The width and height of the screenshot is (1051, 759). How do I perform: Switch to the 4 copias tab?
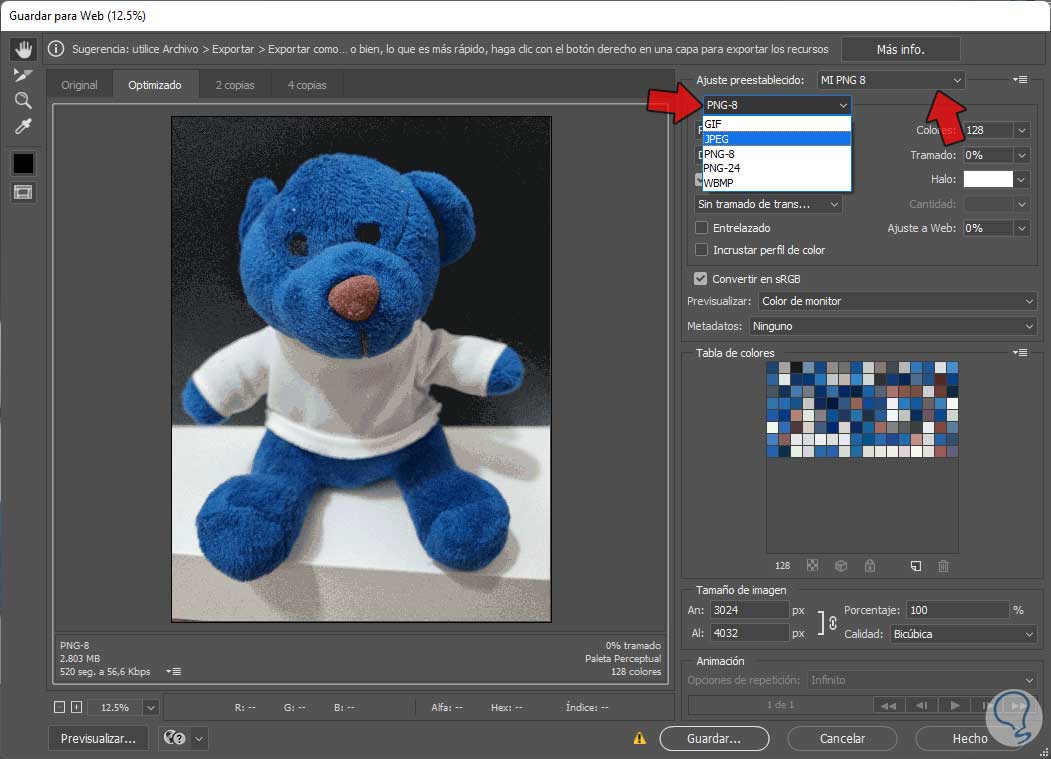pyautogui.click(x=307, y=85)
